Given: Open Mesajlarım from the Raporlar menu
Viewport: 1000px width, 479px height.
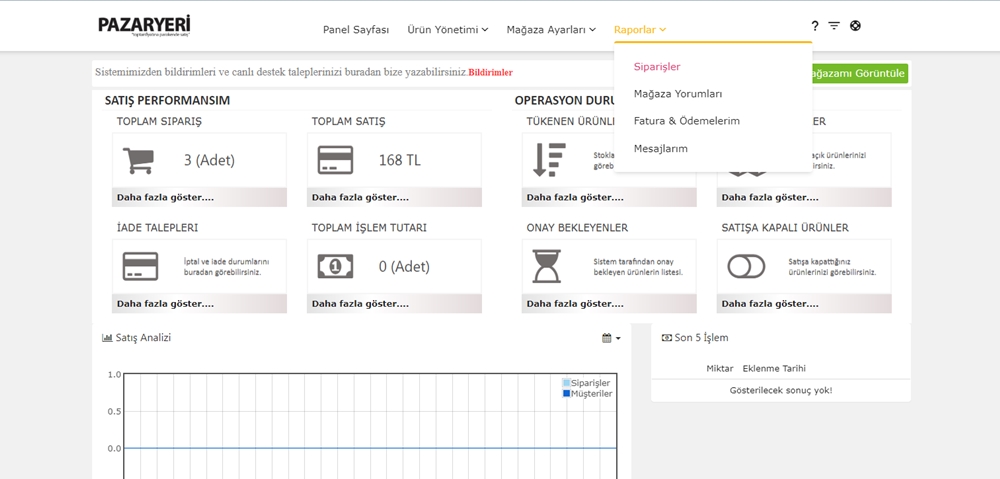Looking at the screenshot, I should point(661,149).
